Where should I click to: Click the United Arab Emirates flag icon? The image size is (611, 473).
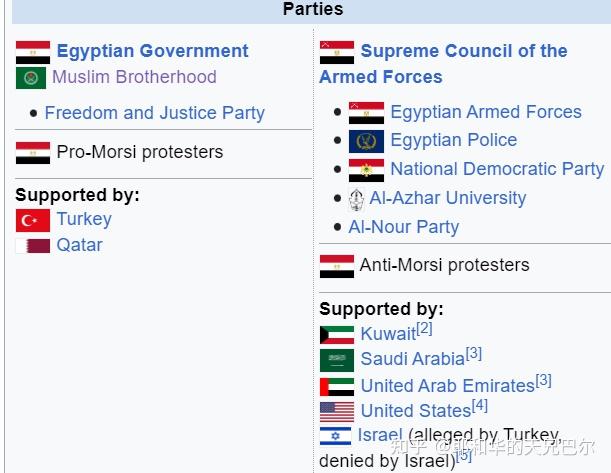tap(337, 387)
